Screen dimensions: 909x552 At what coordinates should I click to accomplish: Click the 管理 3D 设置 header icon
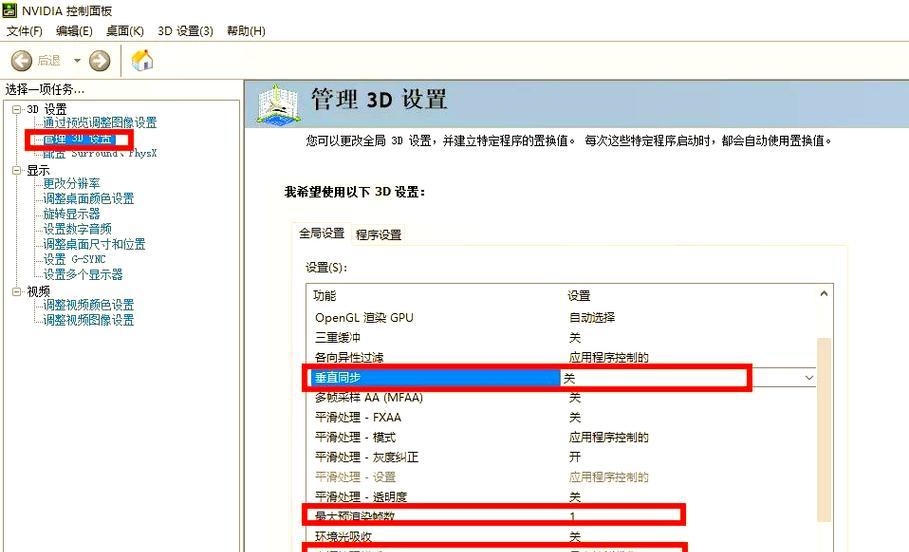278,104
